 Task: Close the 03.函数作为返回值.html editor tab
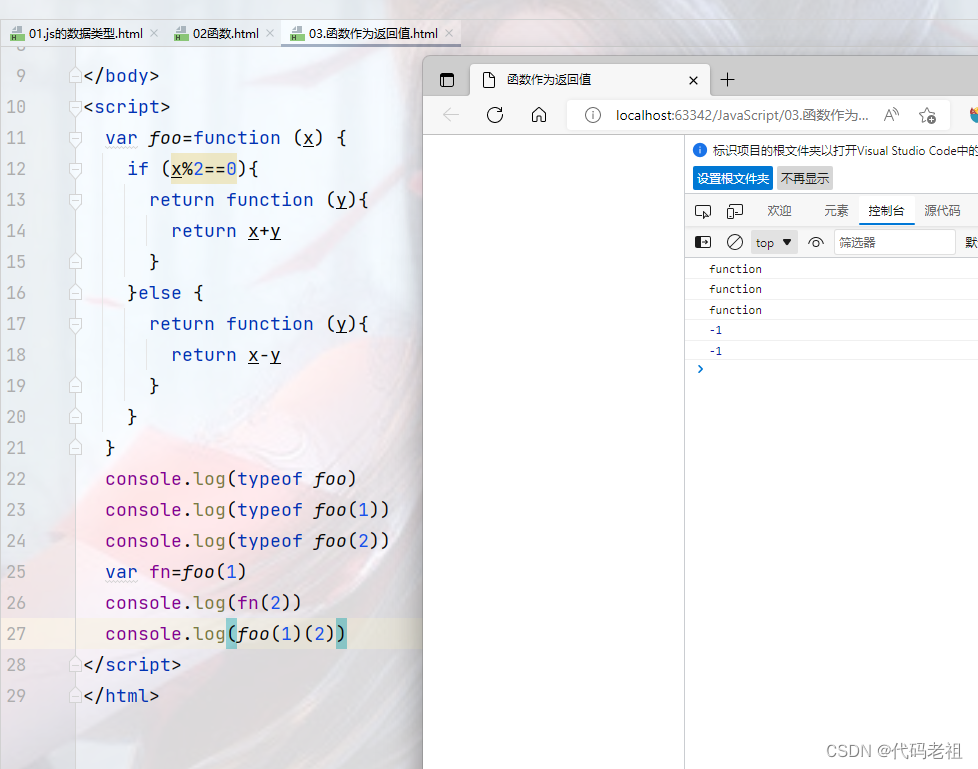click(449, 33)
